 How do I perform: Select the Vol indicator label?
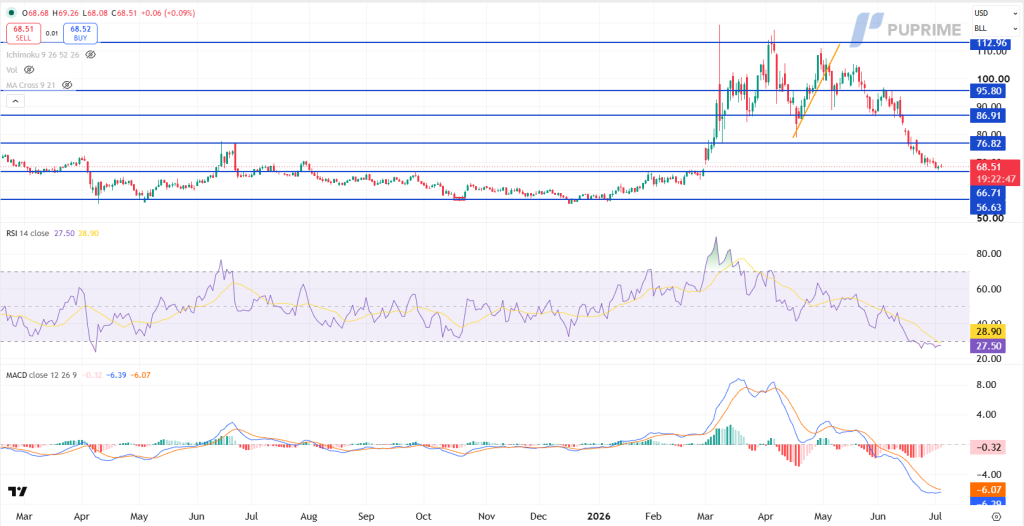pyautogui.click(x=12, y=69)
